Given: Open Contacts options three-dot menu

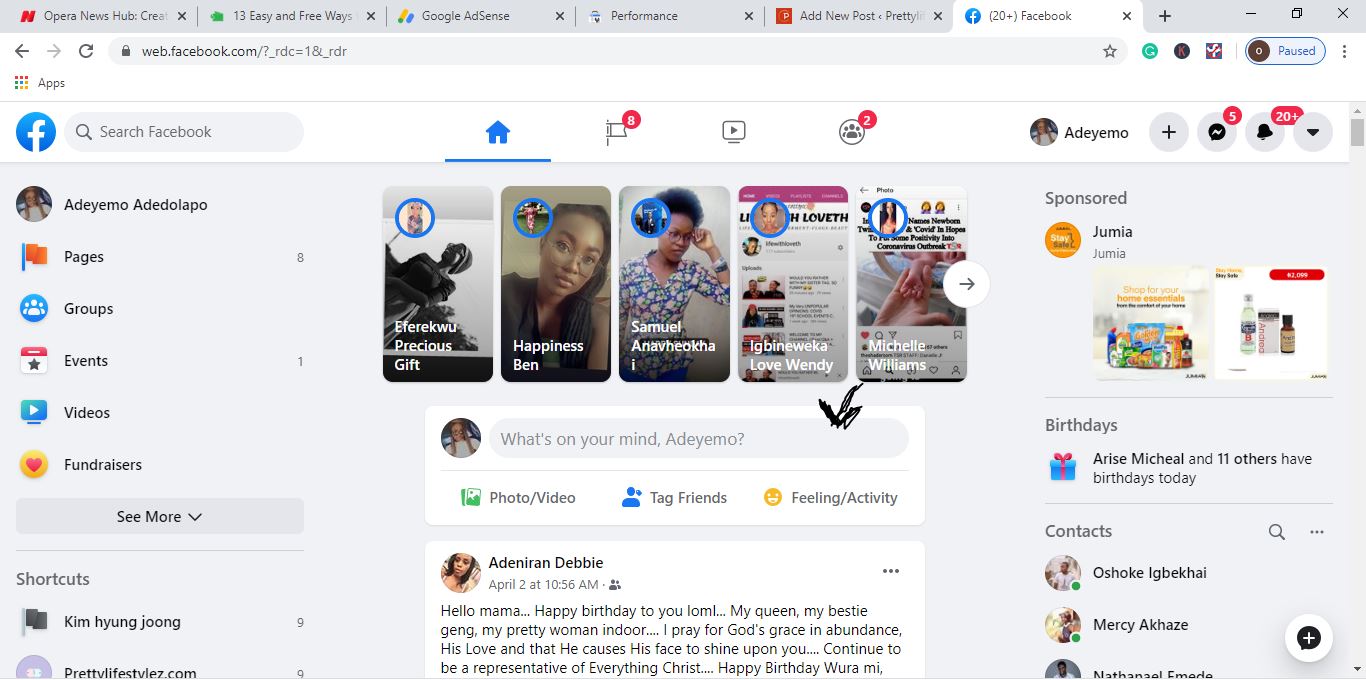Looking at the screenshot, I should point(1317,532).
